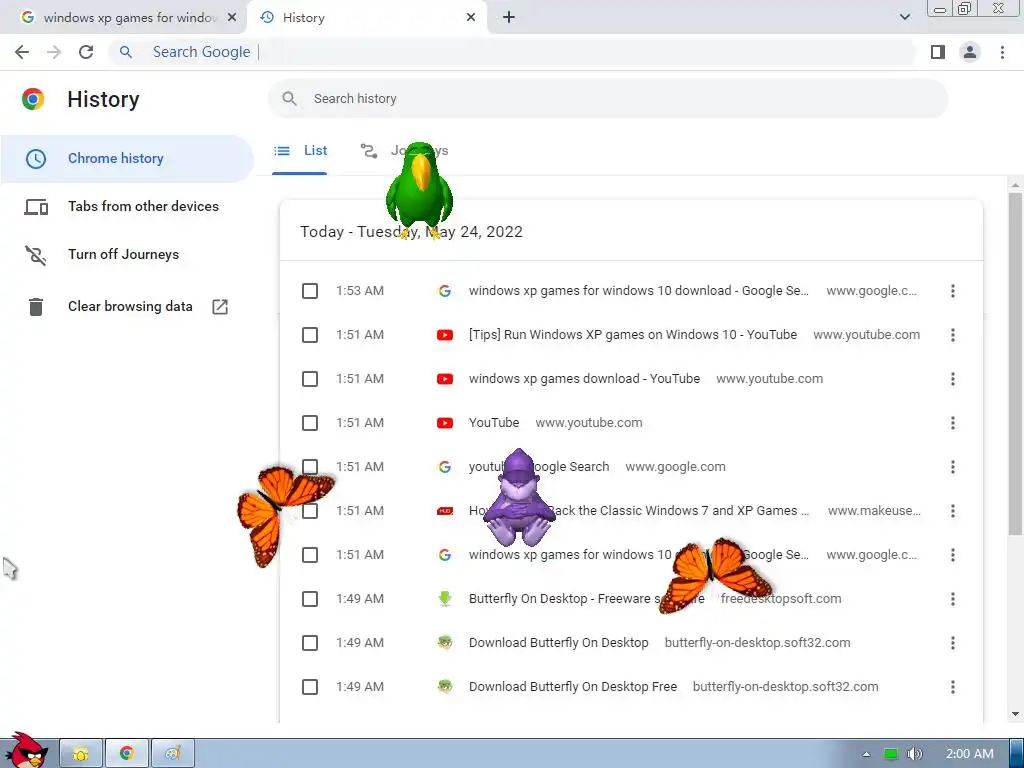Open more actions for 1:53 AM Google Search entry
Screen dimensions: 1024x768
point(953,291)
